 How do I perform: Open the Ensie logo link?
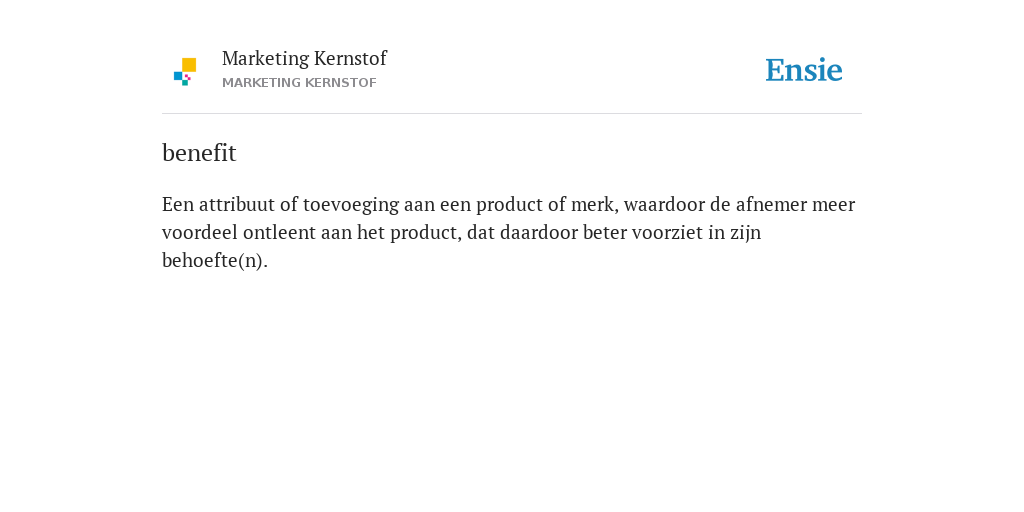(804, 70)
